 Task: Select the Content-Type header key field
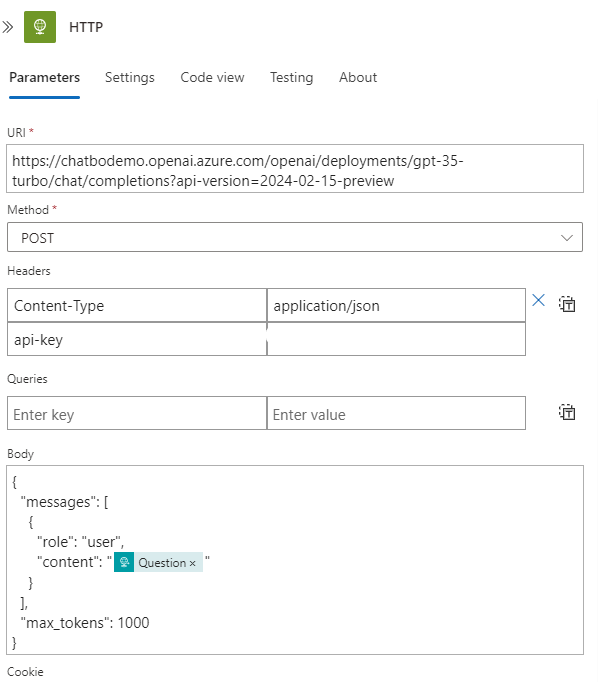137,305
